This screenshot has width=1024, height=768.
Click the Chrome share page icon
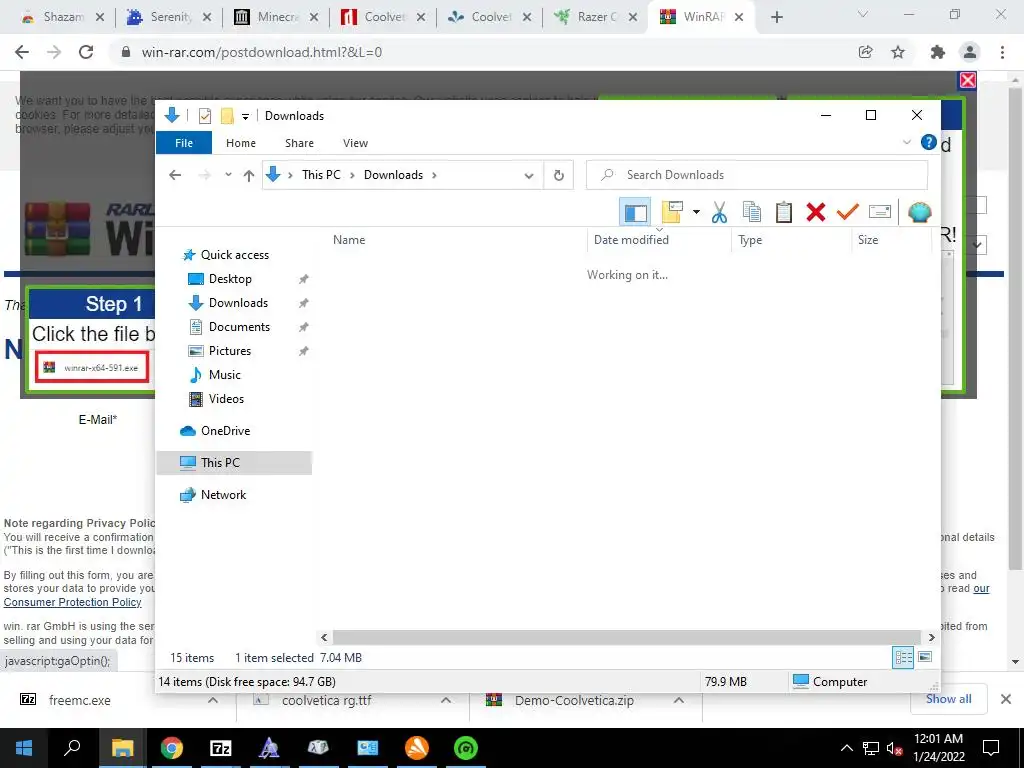(865, 52)
